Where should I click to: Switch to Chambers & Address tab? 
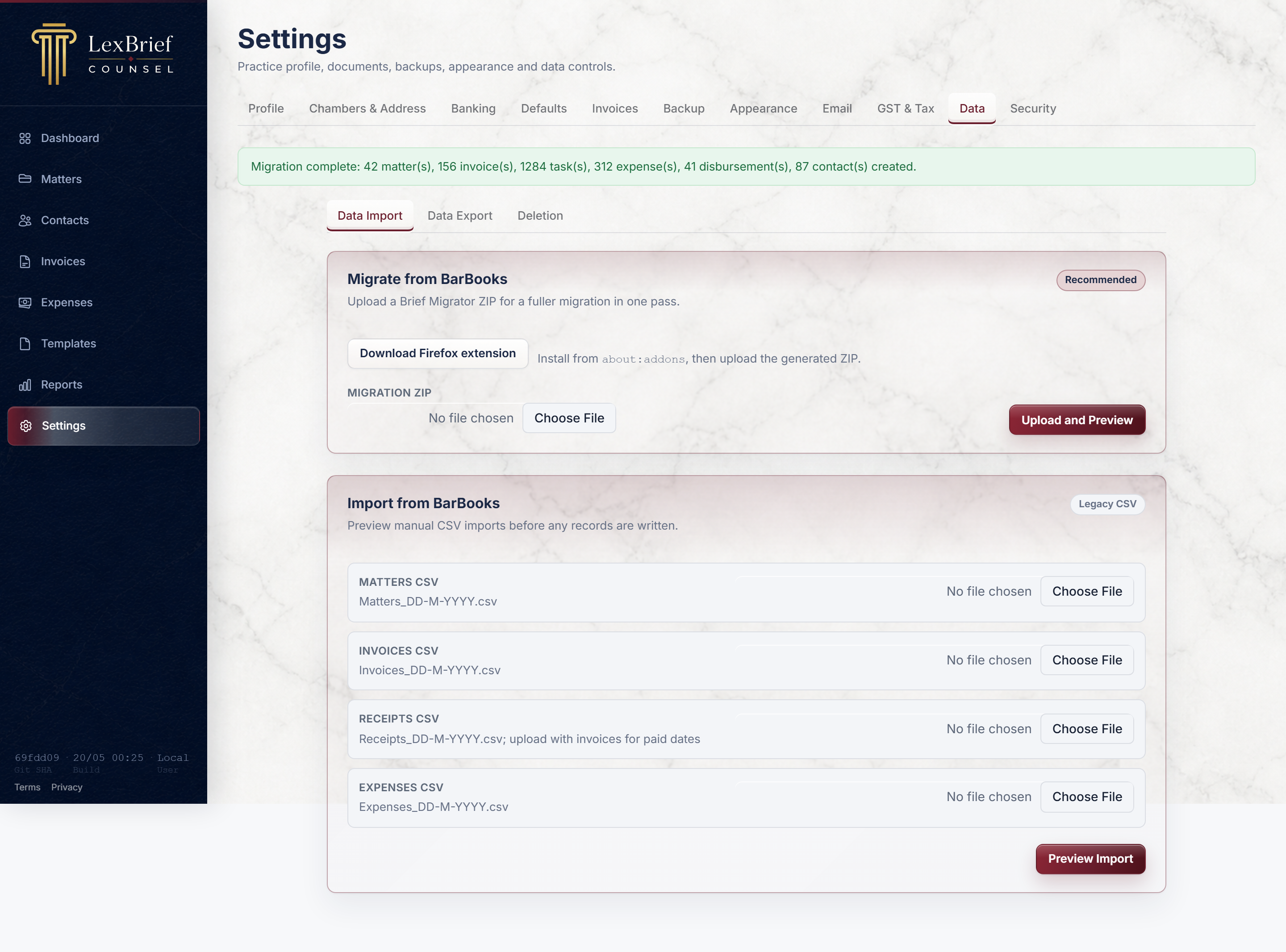tap(367, 109)
